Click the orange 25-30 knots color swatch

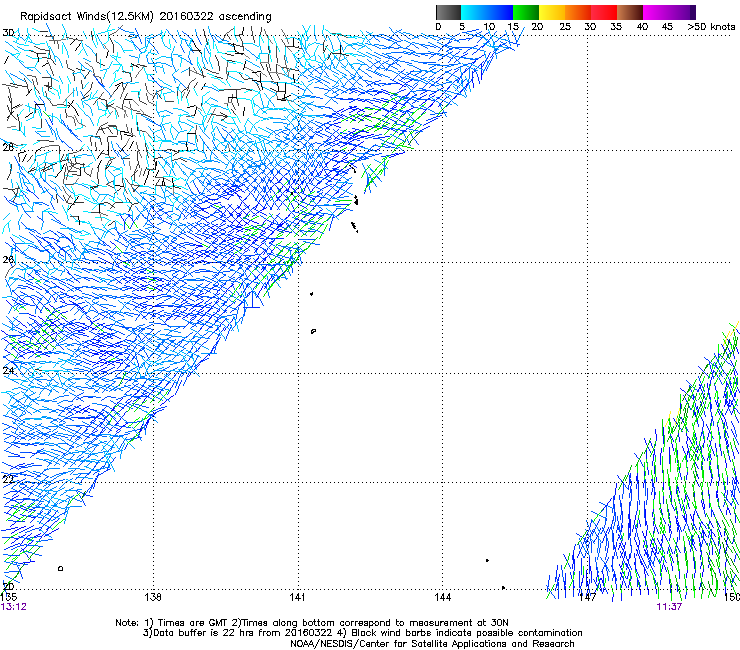pos(578,12)
